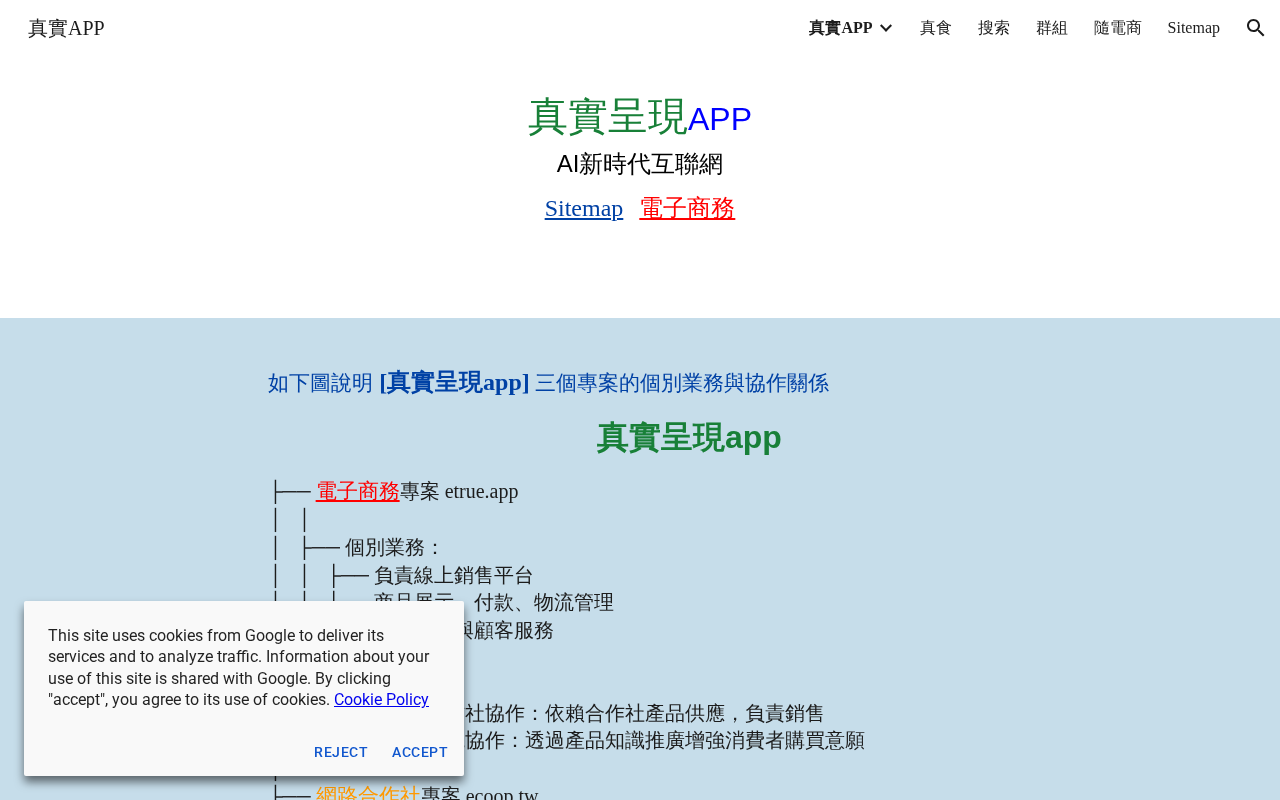Open the red 電子商務 link under the heading

687,208
